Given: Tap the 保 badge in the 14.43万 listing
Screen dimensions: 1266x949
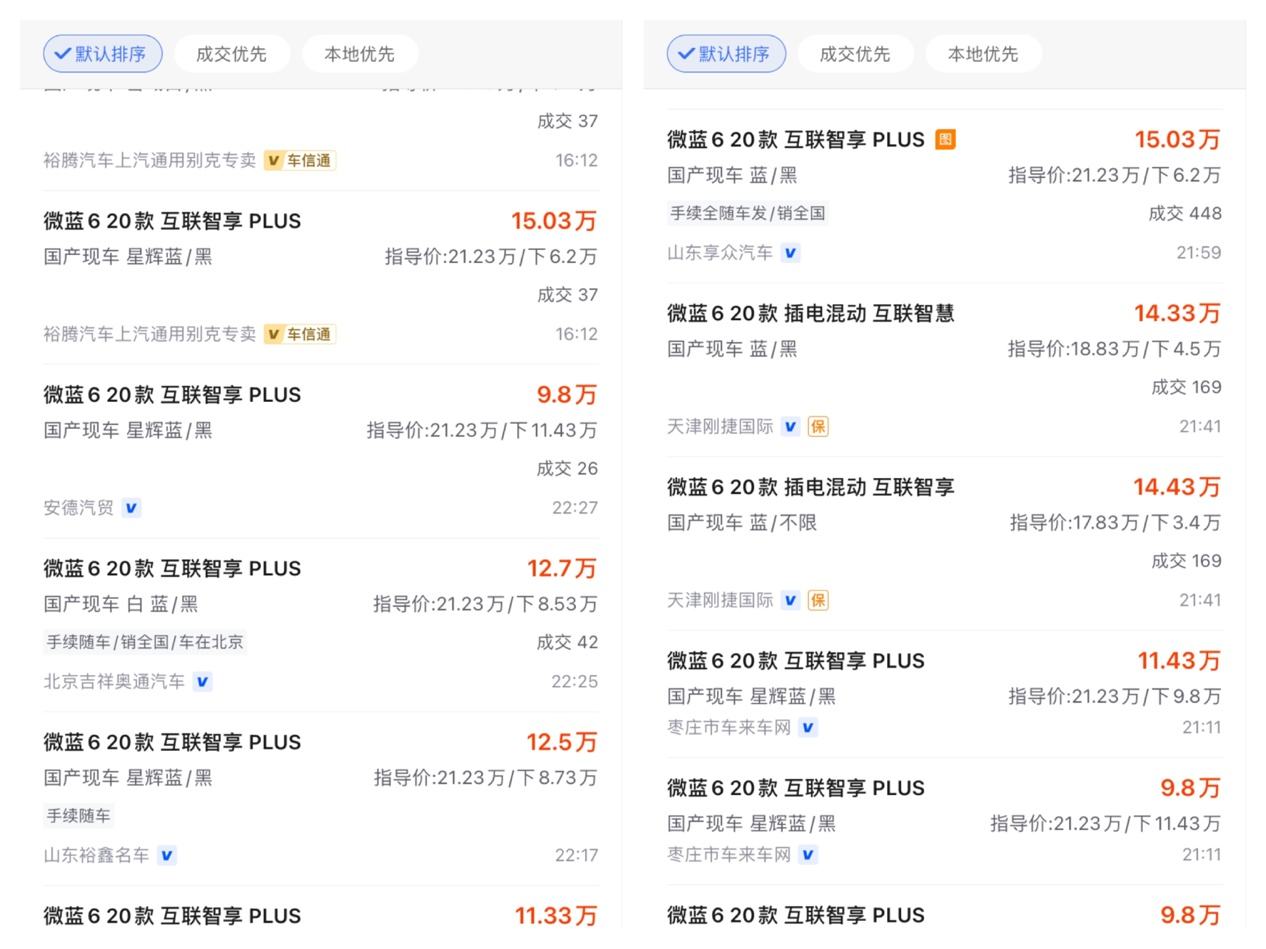Looking at the screenshot, I should point(818,601).
